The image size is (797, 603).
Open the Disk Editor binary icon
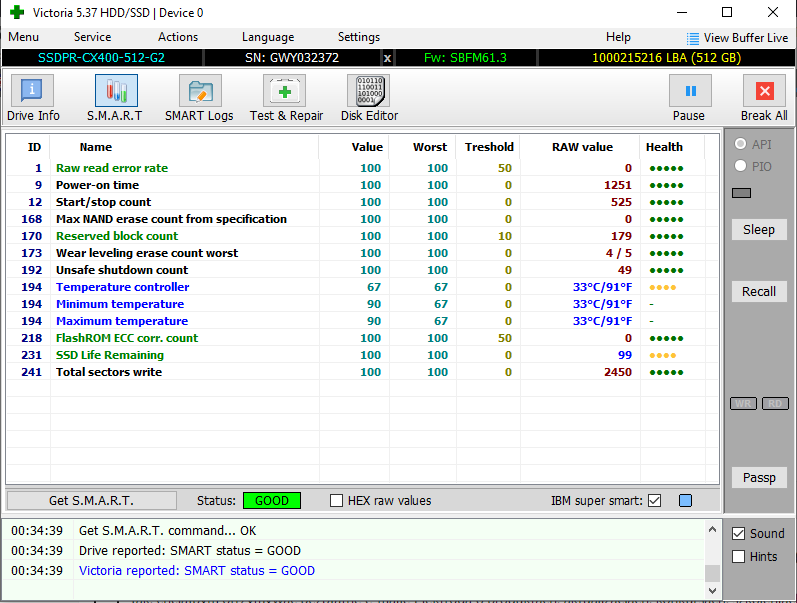pyautogui.click(x=369, y=91)
